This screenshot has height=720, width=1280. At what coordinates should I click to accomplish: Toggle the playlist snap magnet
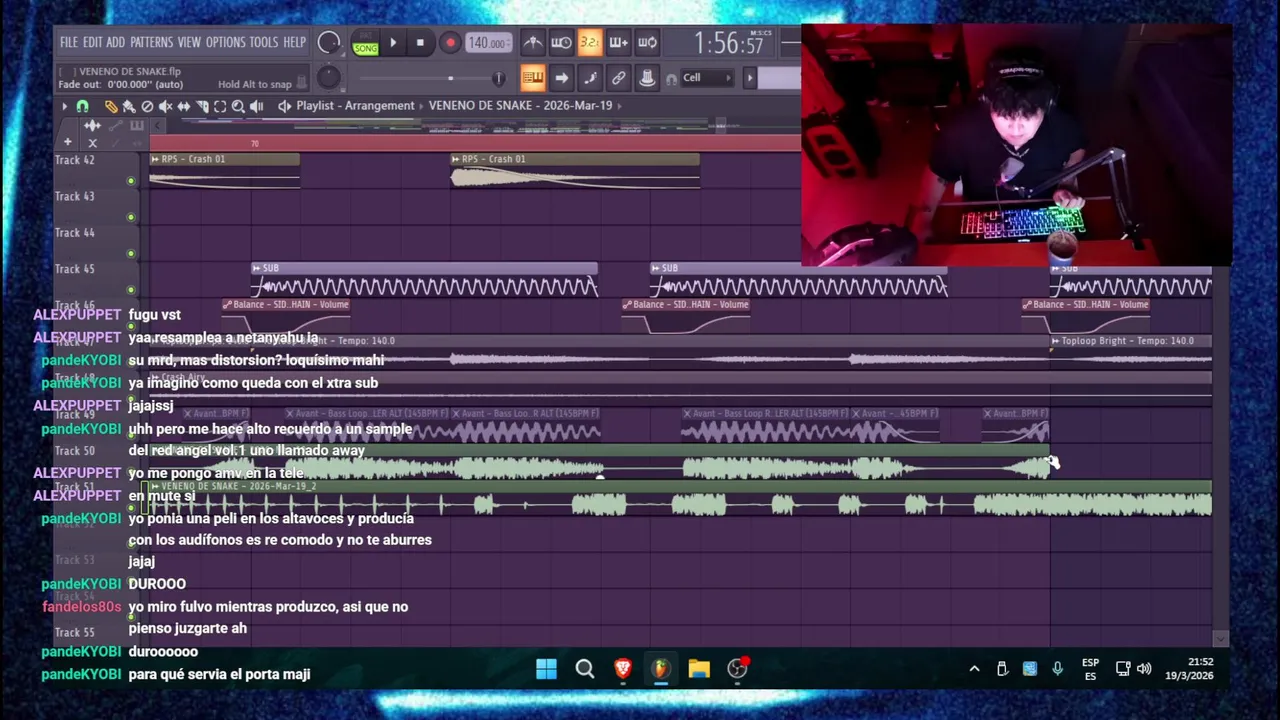point(82,106)
